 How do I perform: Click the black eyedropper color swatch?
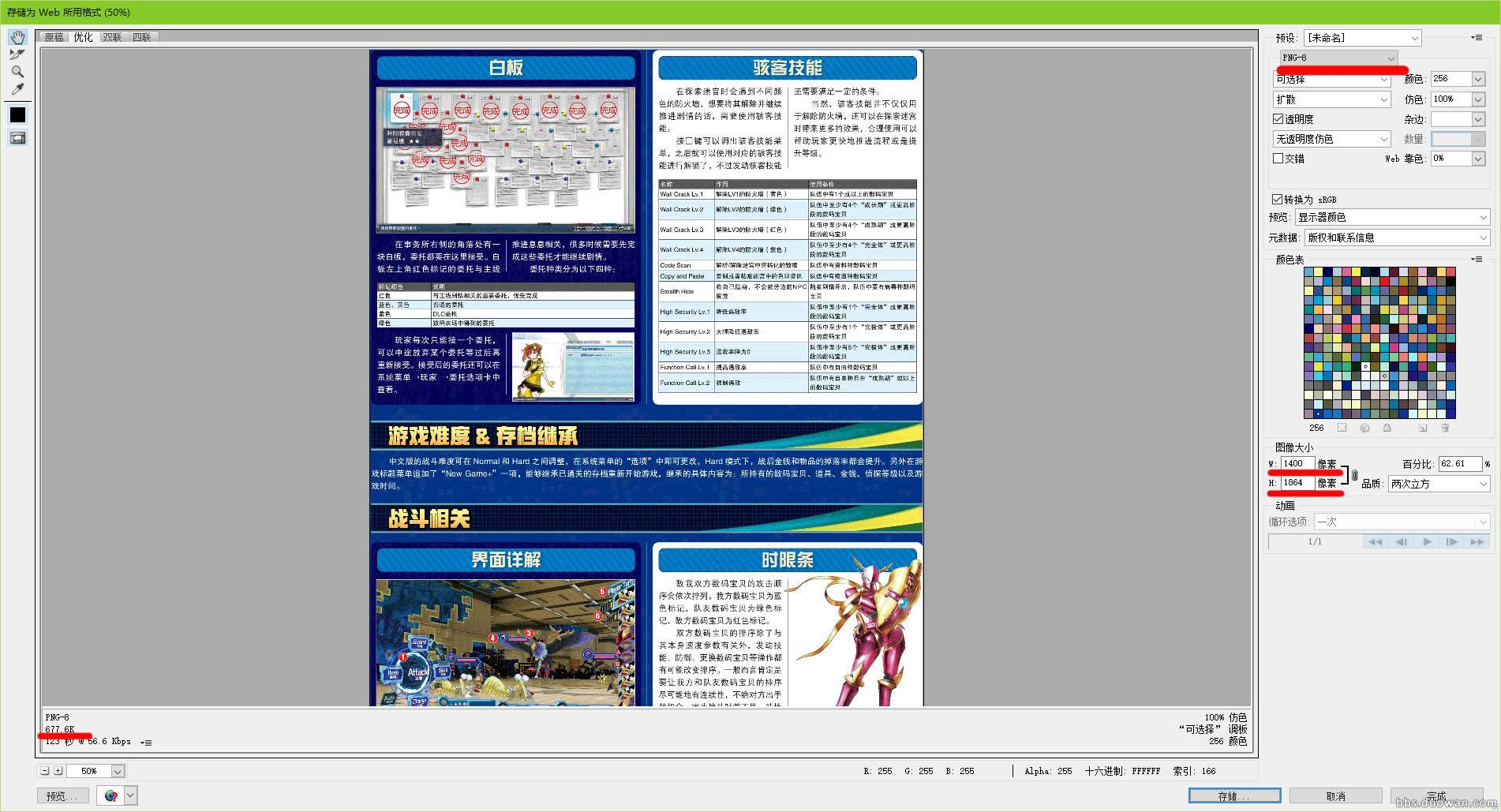click(x=17, y=115)
